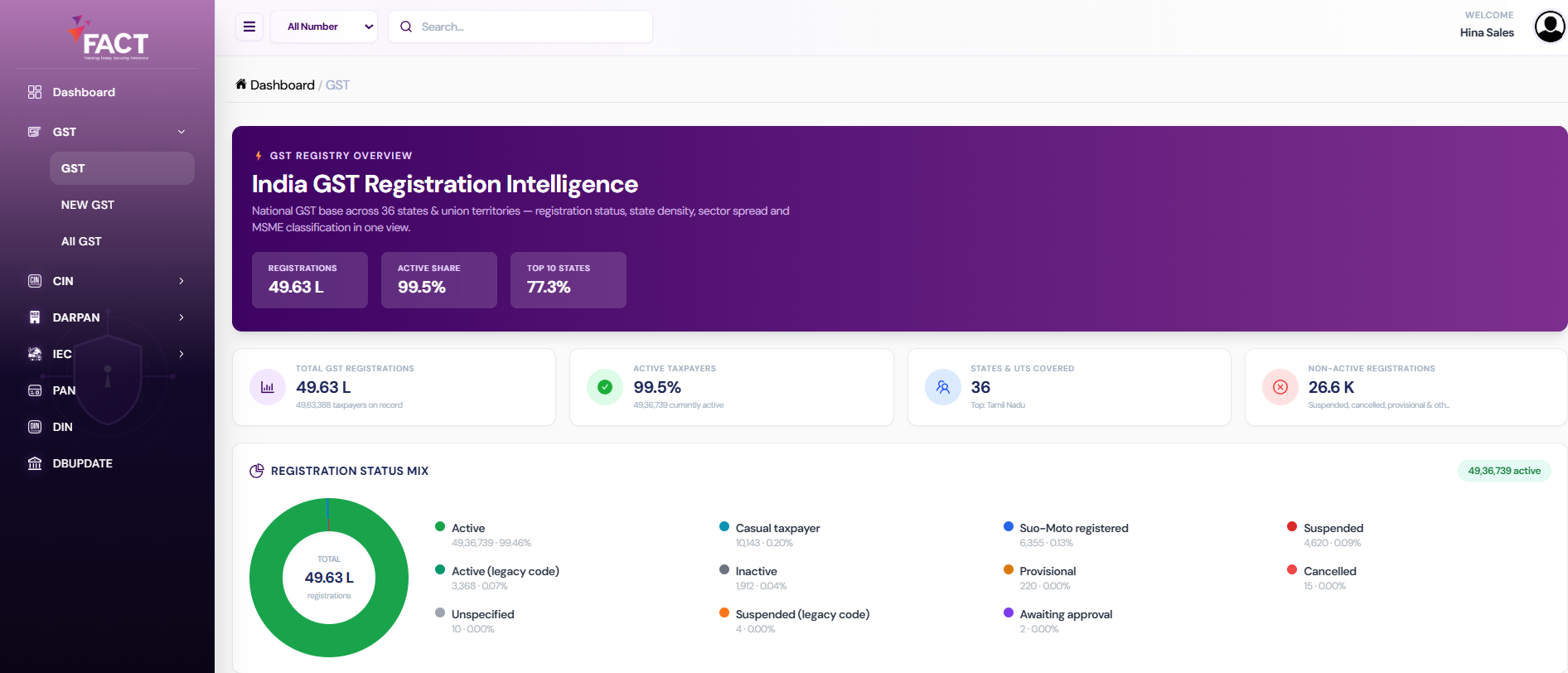The height and width of the screenshot is (673, 1568).
Task: Click the DARPAN building icon
Action: (35, 317)
